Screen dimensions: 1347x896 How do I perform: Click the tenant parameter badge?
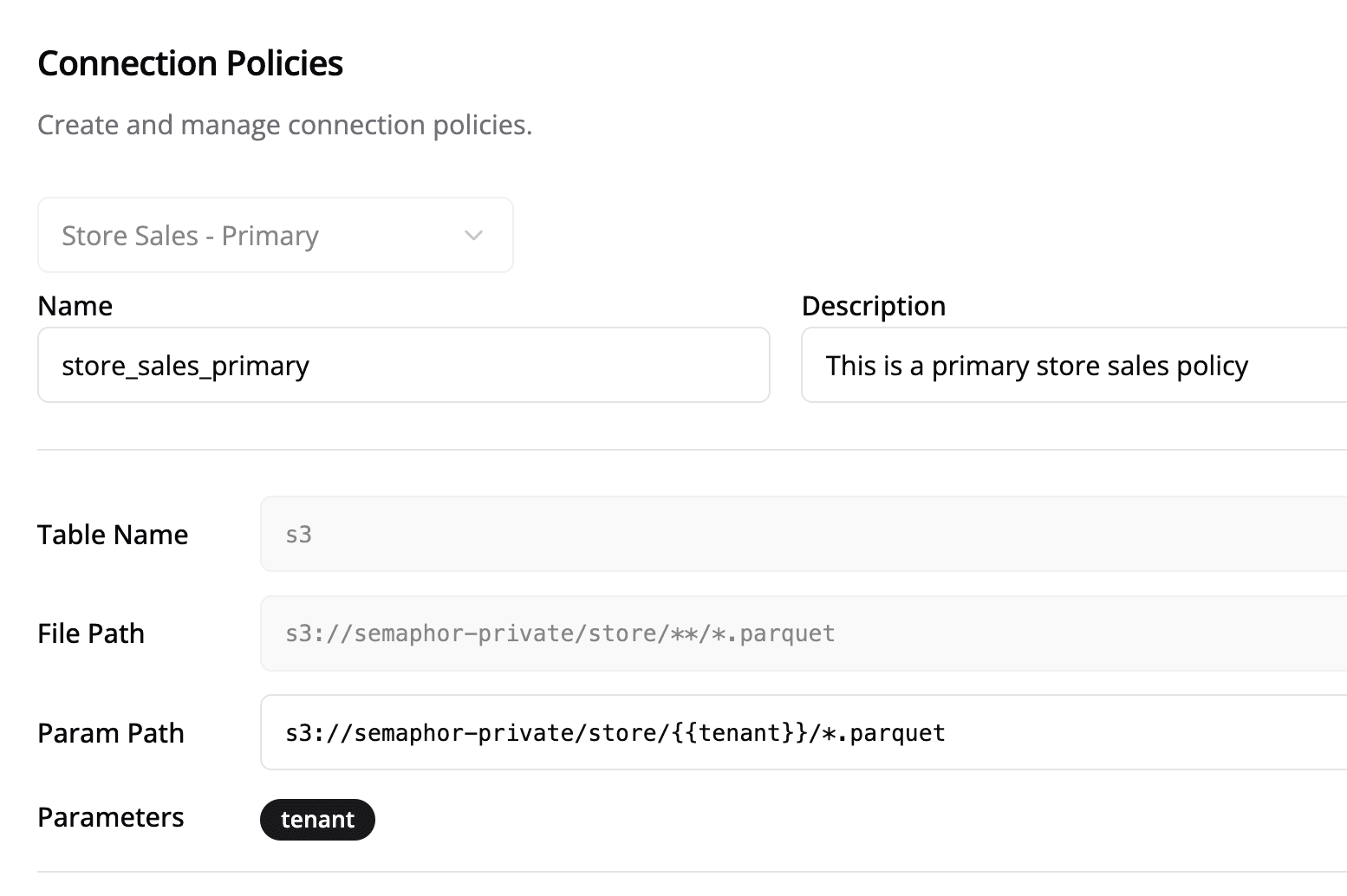point(317,820)
